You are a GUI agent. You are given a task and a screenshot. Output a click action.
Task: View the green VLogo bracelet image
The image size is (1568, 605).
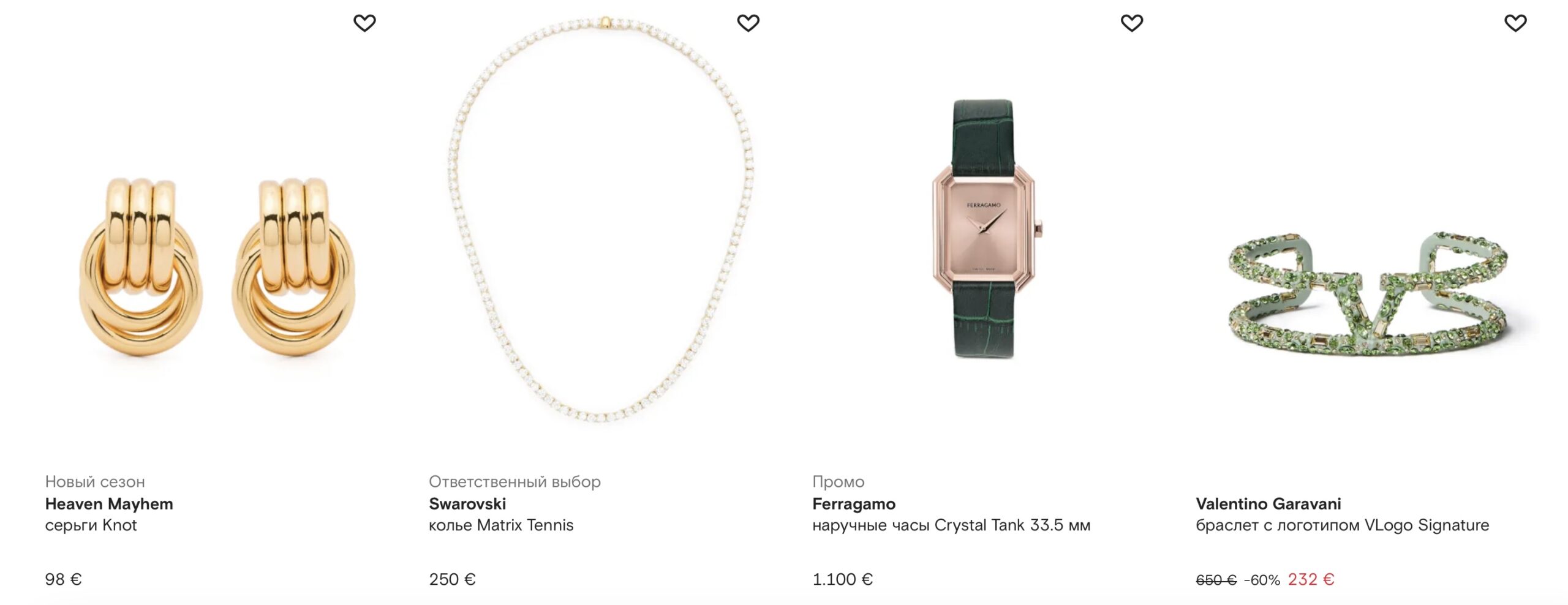[1368, 294]
